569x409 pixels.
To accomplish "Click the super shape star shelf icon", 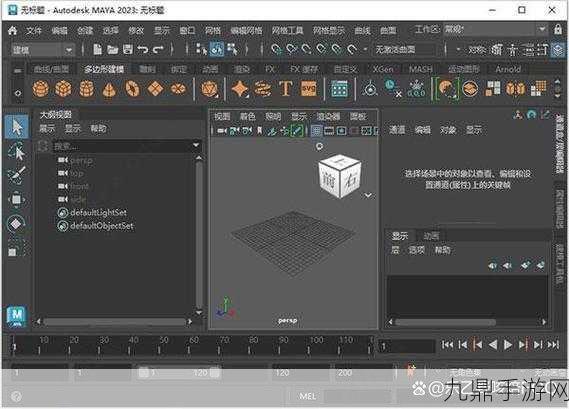I will 240,89.
